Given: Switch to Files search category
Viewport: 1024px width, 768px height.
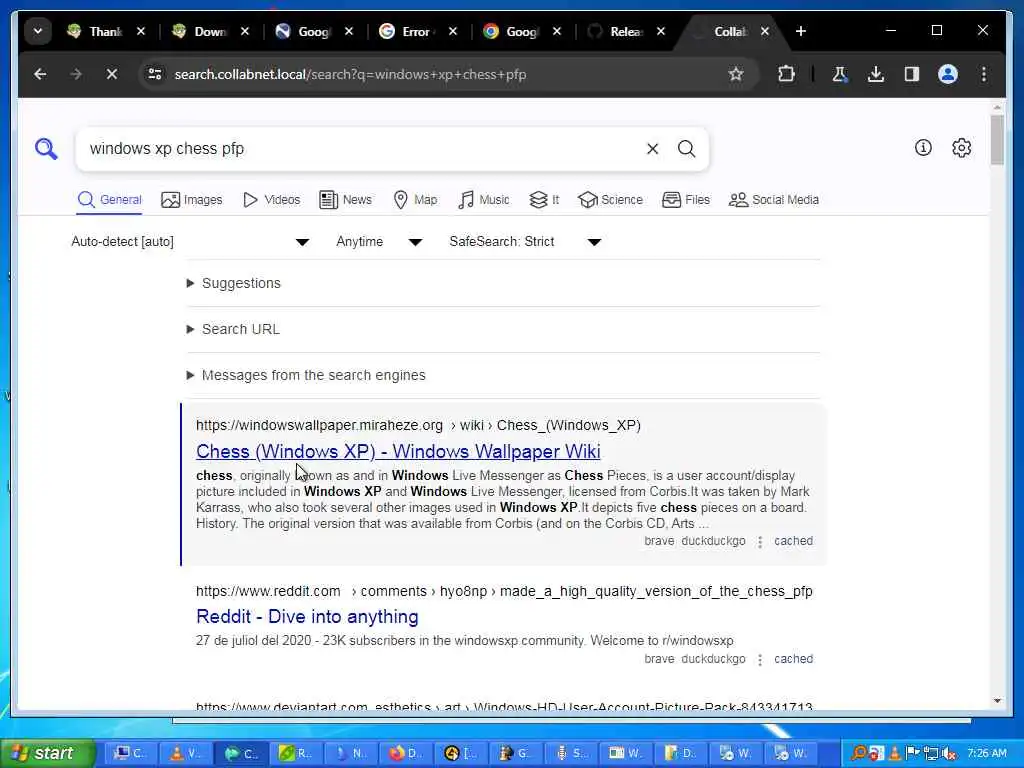Looking at the screenshot, I should 686,200.
